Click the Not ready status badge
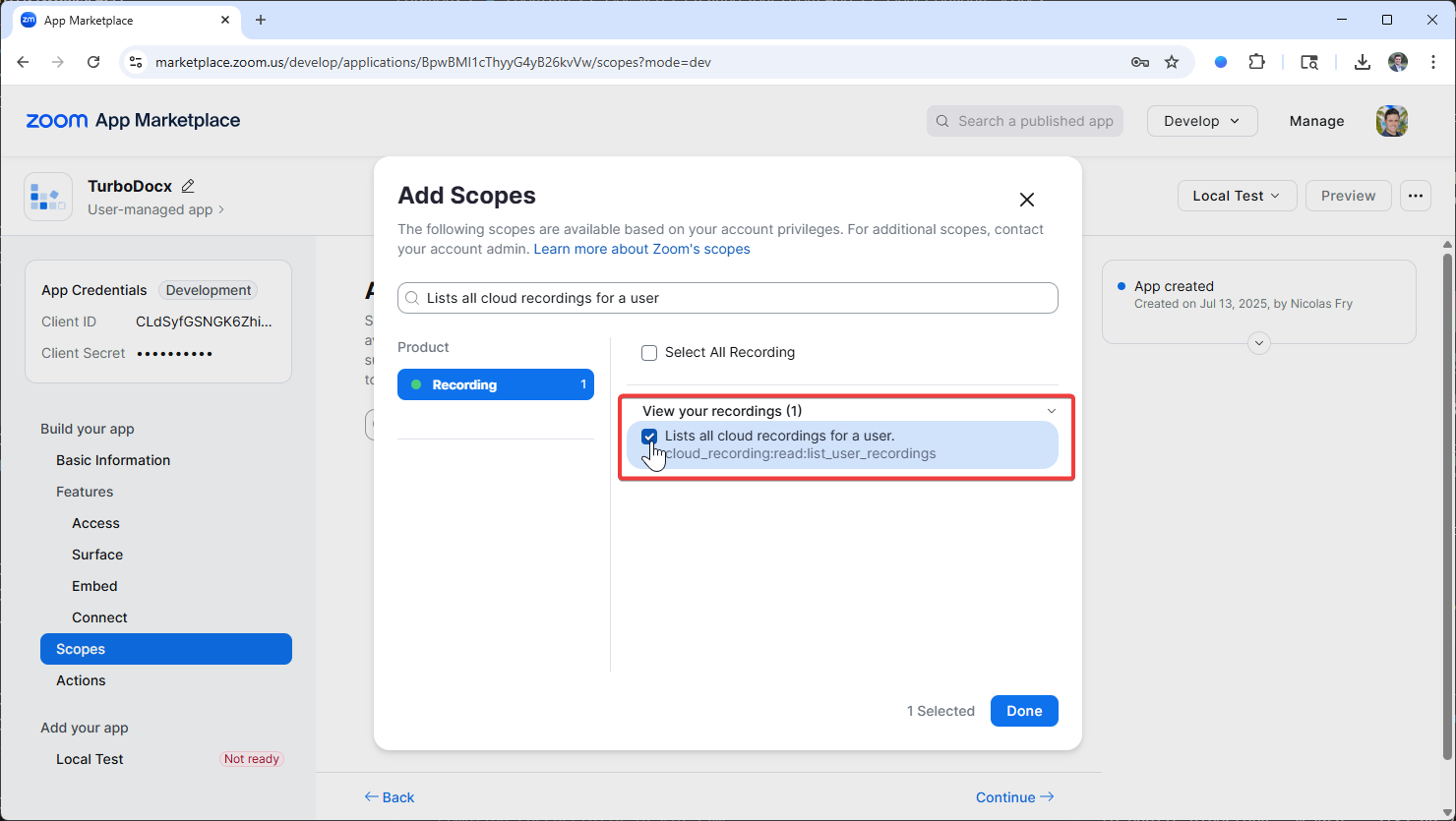1456x821 pixels. click(x=252, y=759)
